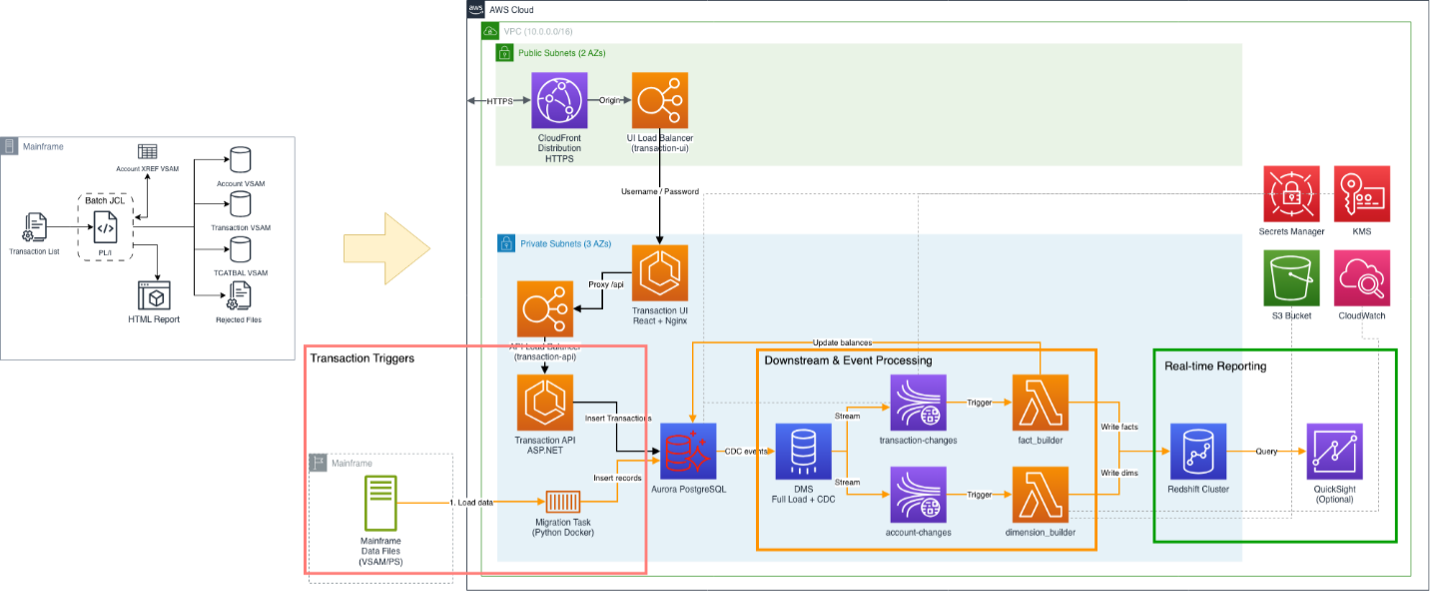The width and height of the screenshot is (1430, 595).
Task: Click the Secrets Manager icon
Action: 1290,193
